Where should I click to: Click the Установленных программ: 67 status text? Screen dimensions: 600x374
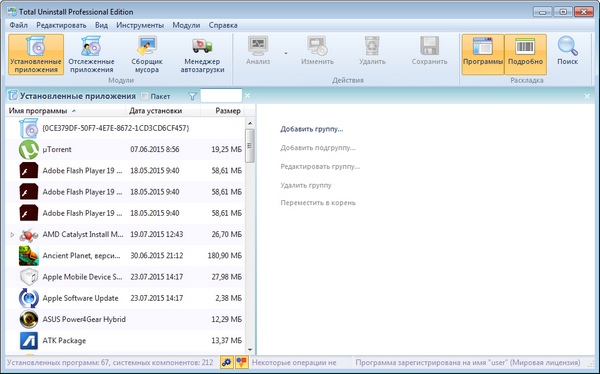[110, 362]
